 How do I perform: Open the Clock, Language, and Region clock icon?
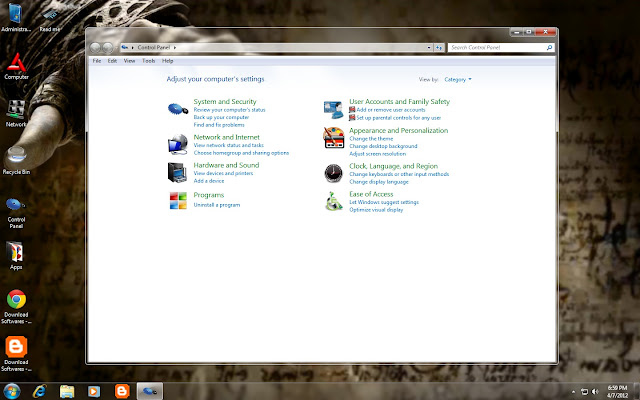(333, 173)
